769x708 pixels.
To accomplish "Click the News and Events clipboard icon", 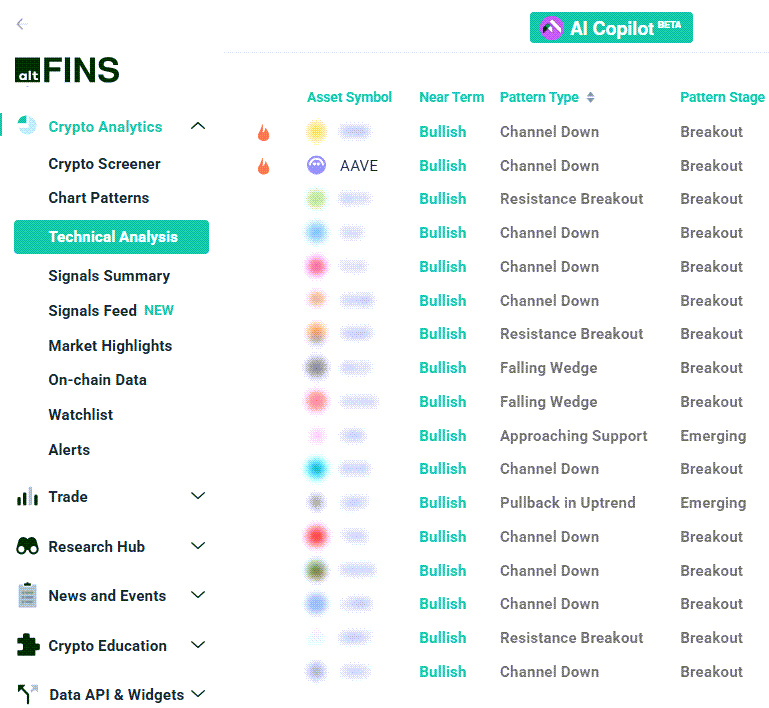I will [x=27, y=595].
